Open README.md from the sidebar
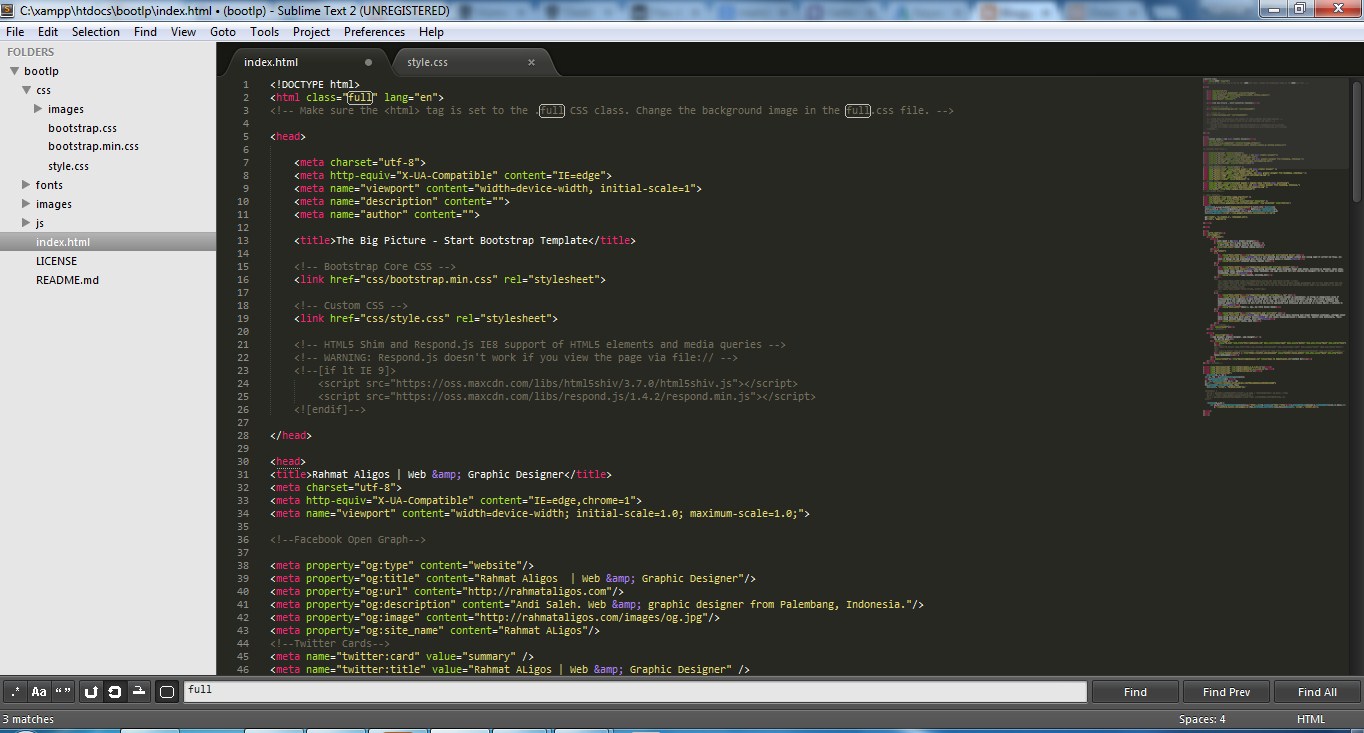The width and height of the screenshot is (1364, 733). click(67, 280)
